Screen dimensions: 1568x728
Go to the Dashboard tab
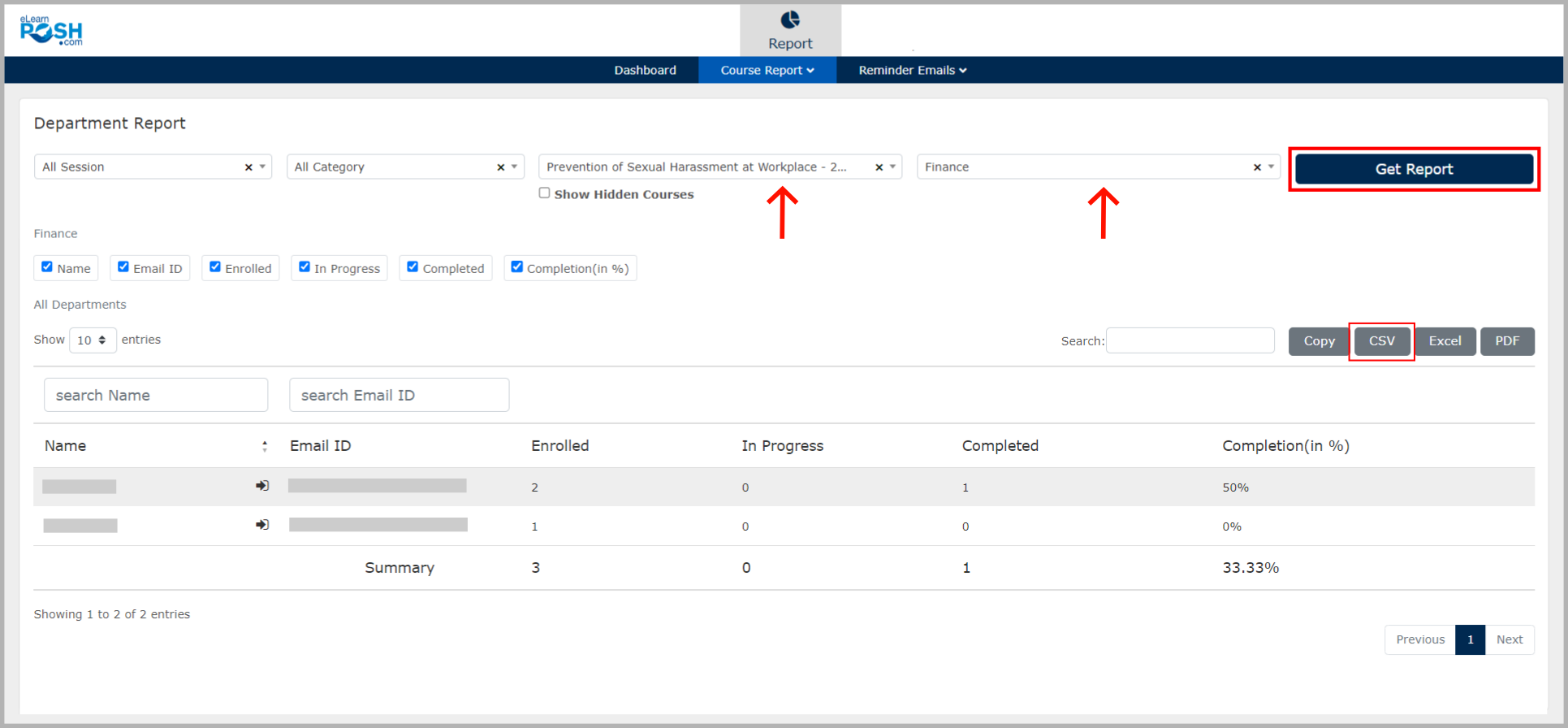pos(645,71)
